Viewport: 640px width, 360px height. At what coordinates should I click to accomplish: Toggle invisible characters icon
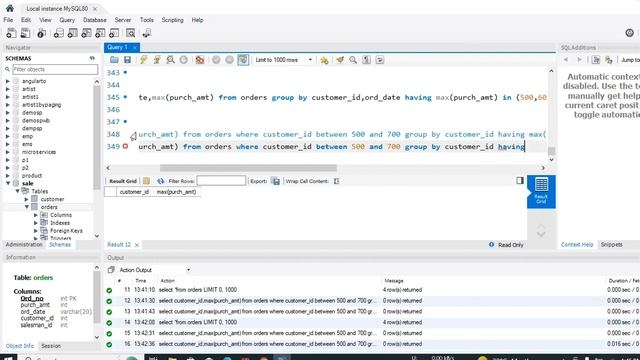tap(367, 60)
